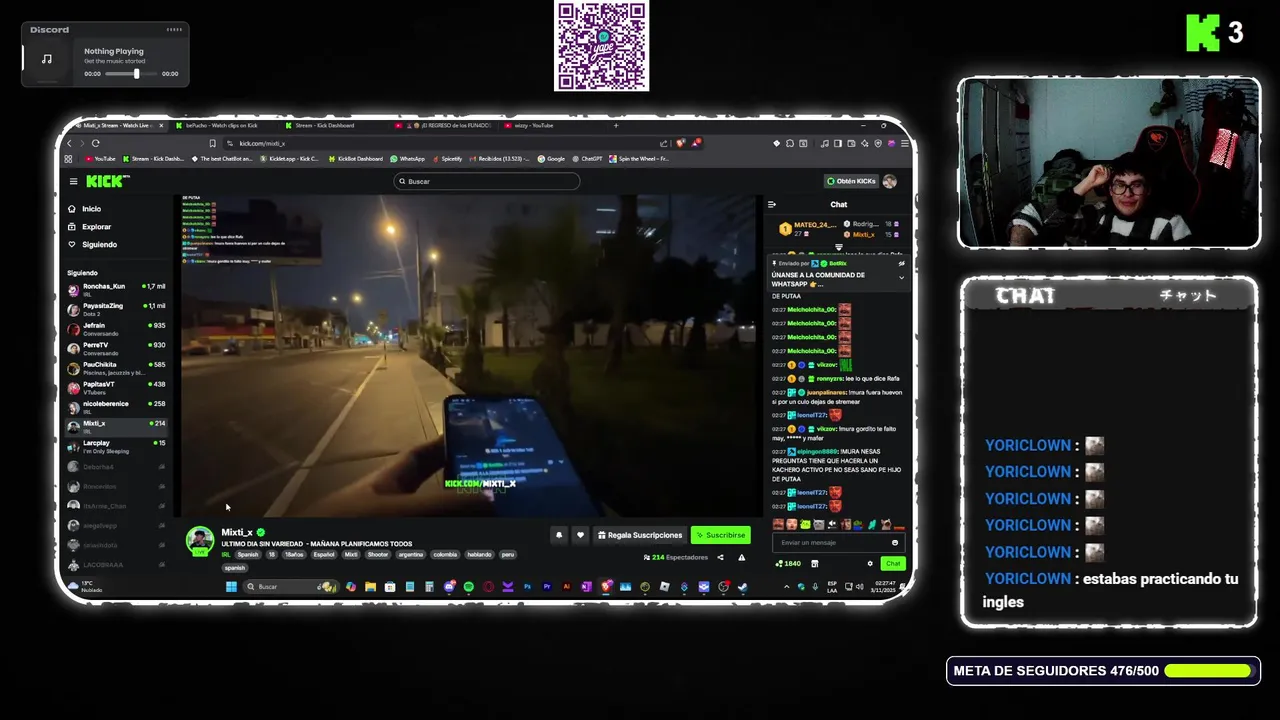The width and height of the screenshot is (1280, 720).
Task: Toggle notifications bell for Mixti_x
Action: tap(559, 535)
